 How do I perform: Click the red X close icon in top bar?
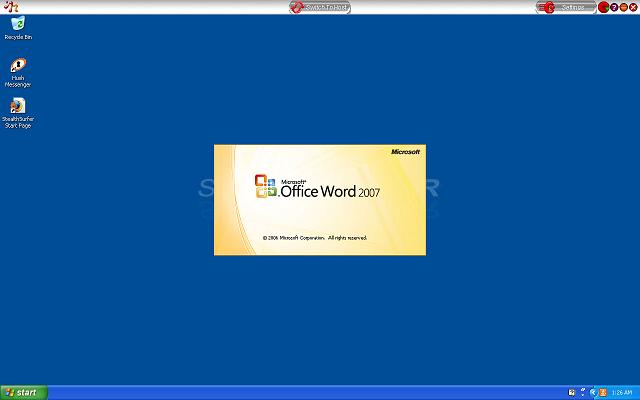coord(633,7)
